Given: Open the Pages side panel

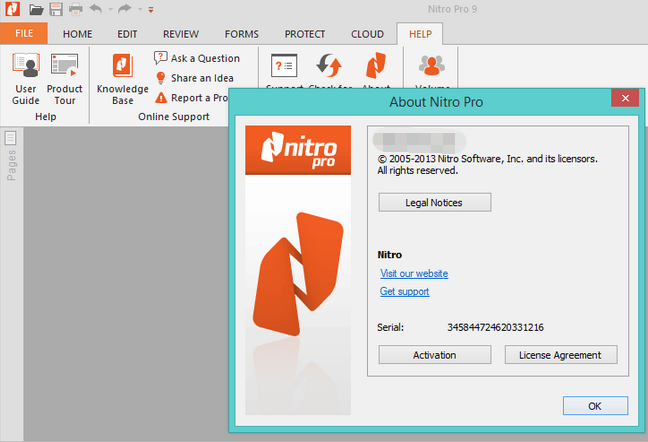Looking at the screenshot, I should [x=11, y=156].
